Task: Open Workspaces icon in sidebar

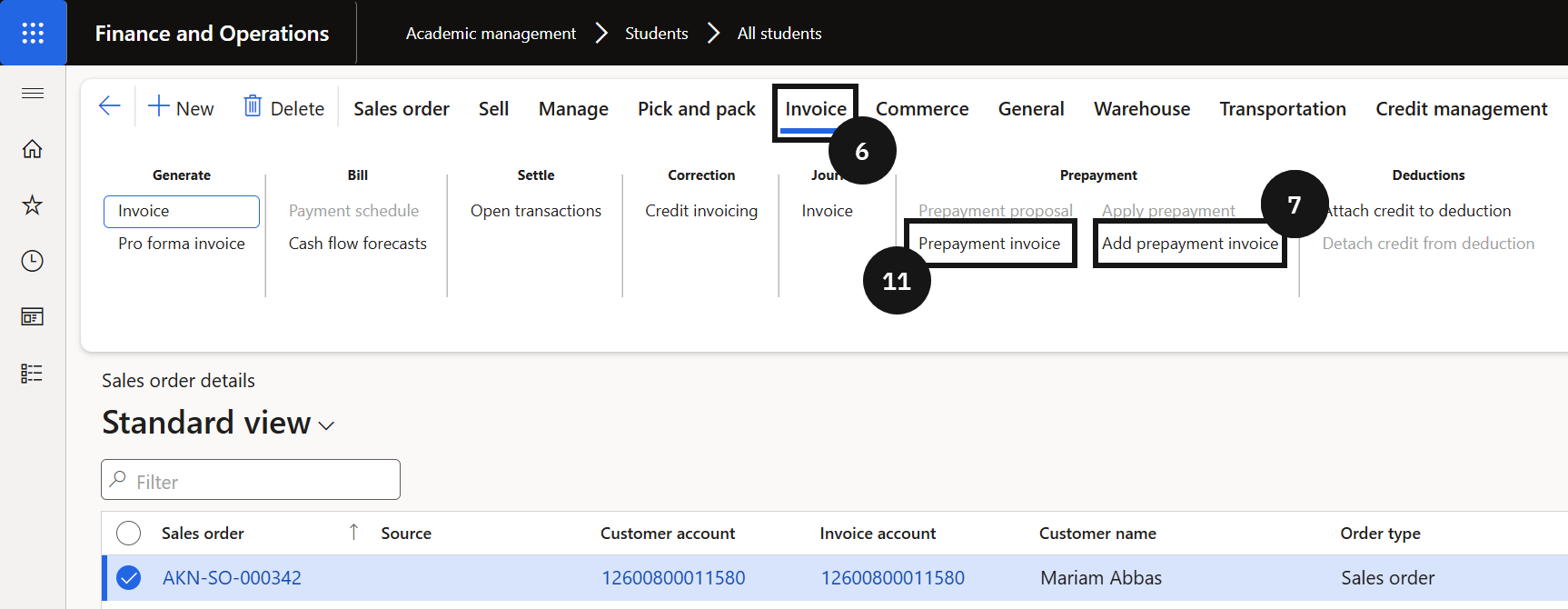Action: pos(33,317)
